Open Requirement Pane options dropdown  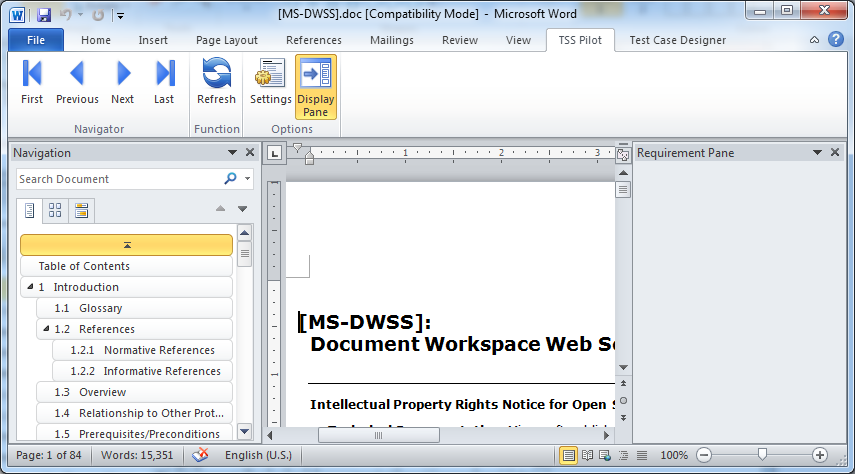click(x=817, y=153)
